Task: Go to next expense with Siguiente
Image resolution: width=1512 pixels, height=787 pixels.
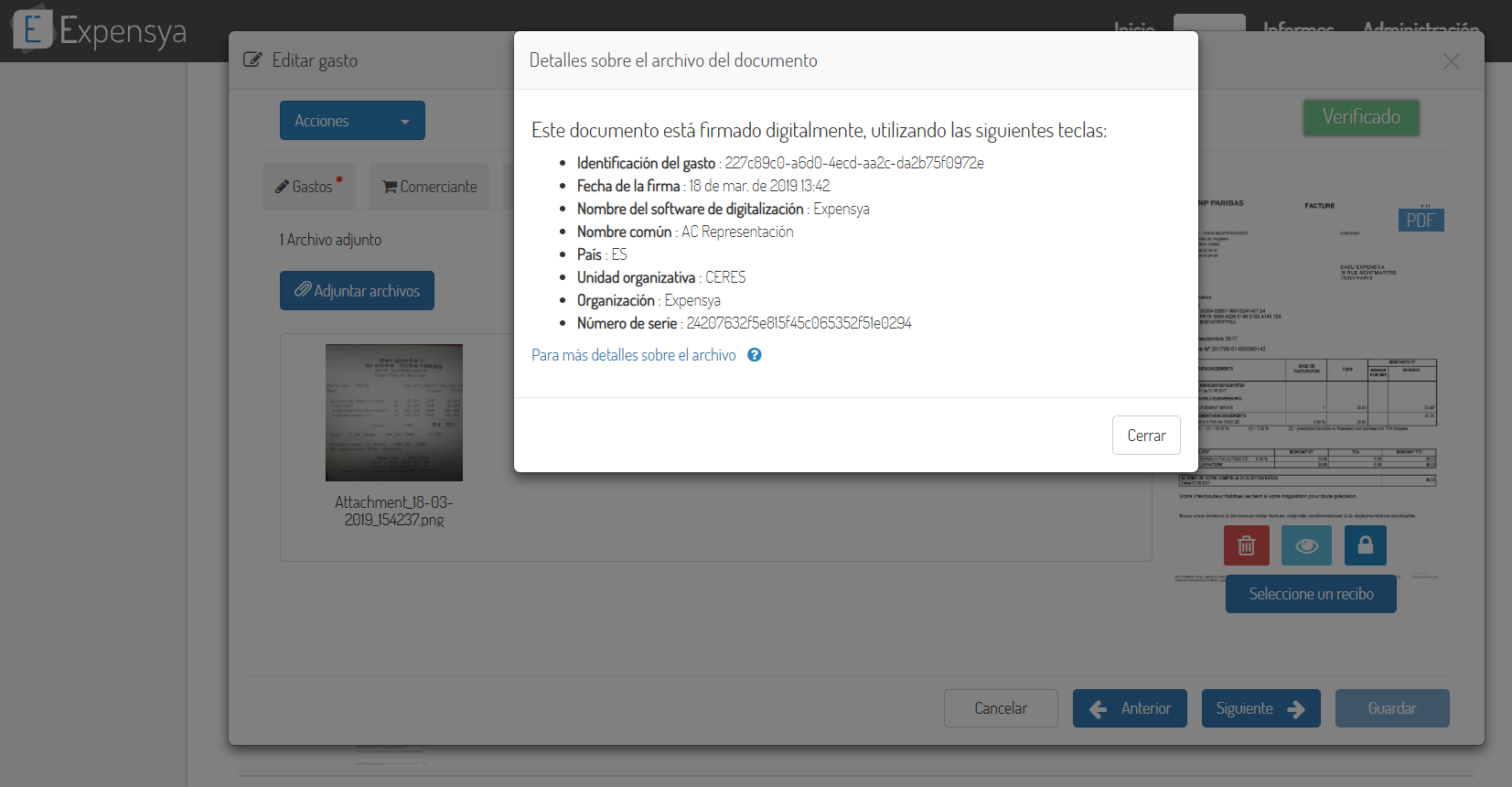Action: click(x=1260, y=708)
